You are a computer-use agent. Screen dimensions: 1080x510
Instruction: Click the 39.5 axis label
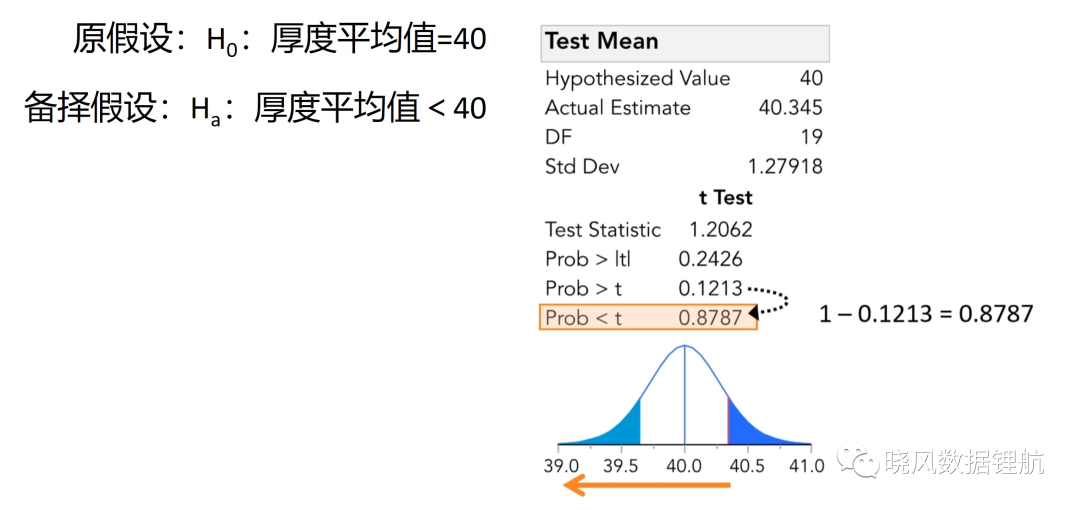click(x=621, y=465)
